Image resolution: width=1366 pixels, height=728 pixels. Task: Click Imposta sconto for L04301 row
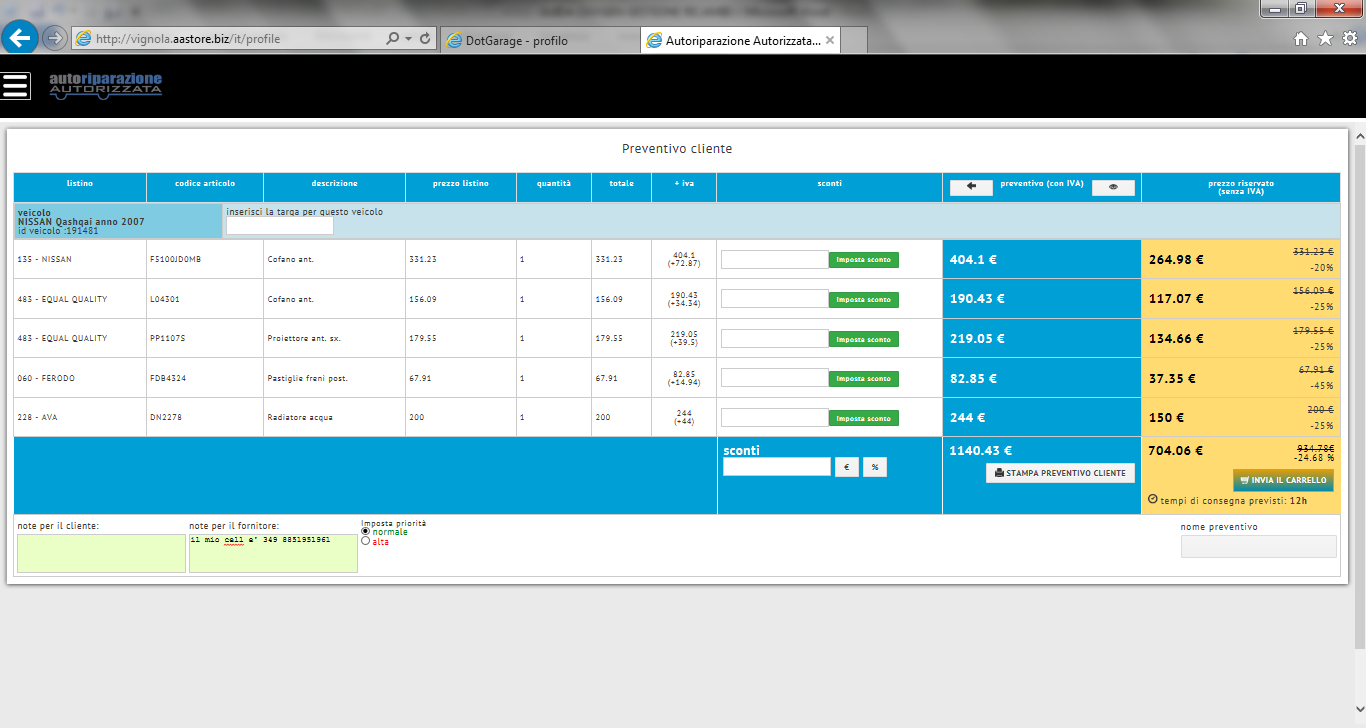click(x=864, y=300)
